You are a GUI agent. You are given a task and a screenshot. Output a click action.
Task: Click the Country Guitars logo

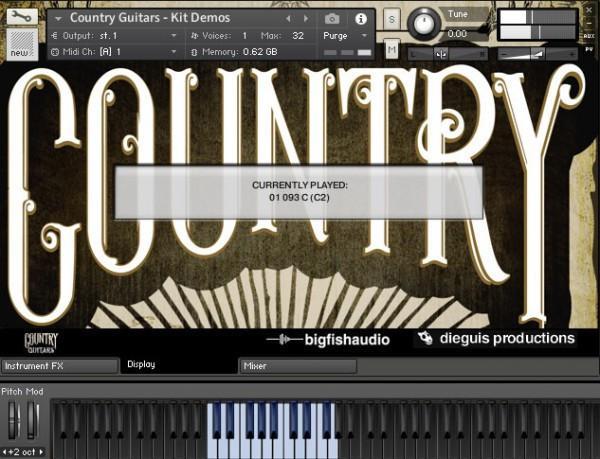pyautogui.click(x=41, y=340)
